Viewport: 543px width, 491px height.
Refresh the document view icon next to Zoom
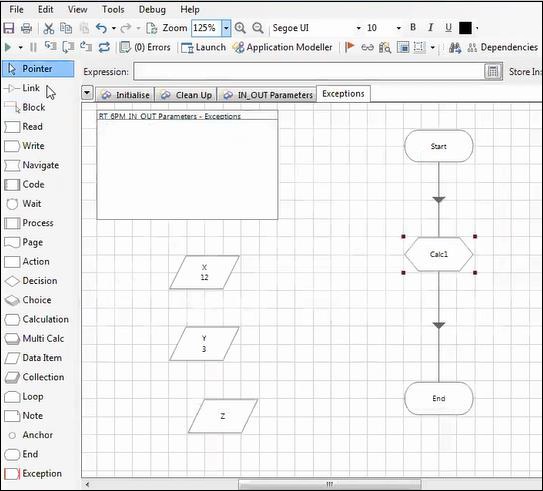tap(151, 28)
